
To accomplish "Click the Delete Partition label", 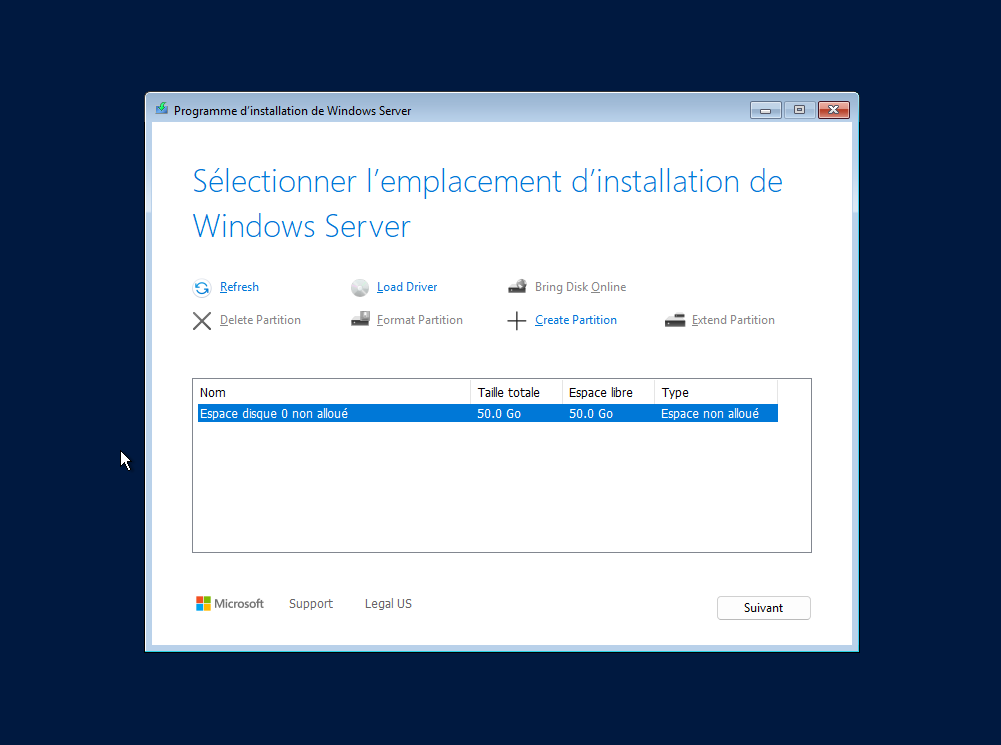I will pyautogui.click(x=260, y=320).
